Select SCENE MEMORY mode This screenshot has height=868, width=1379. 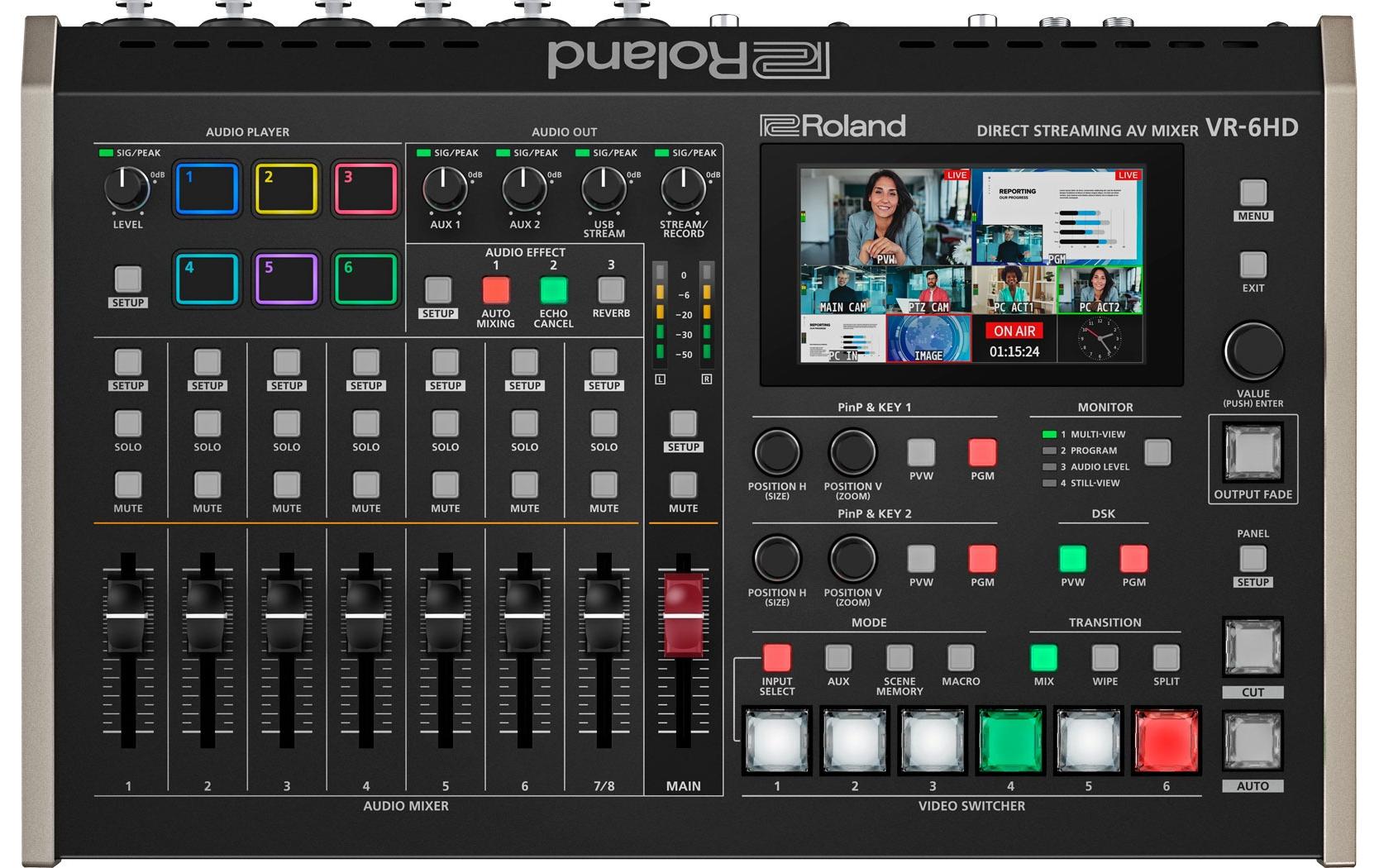tap(899, 658)
